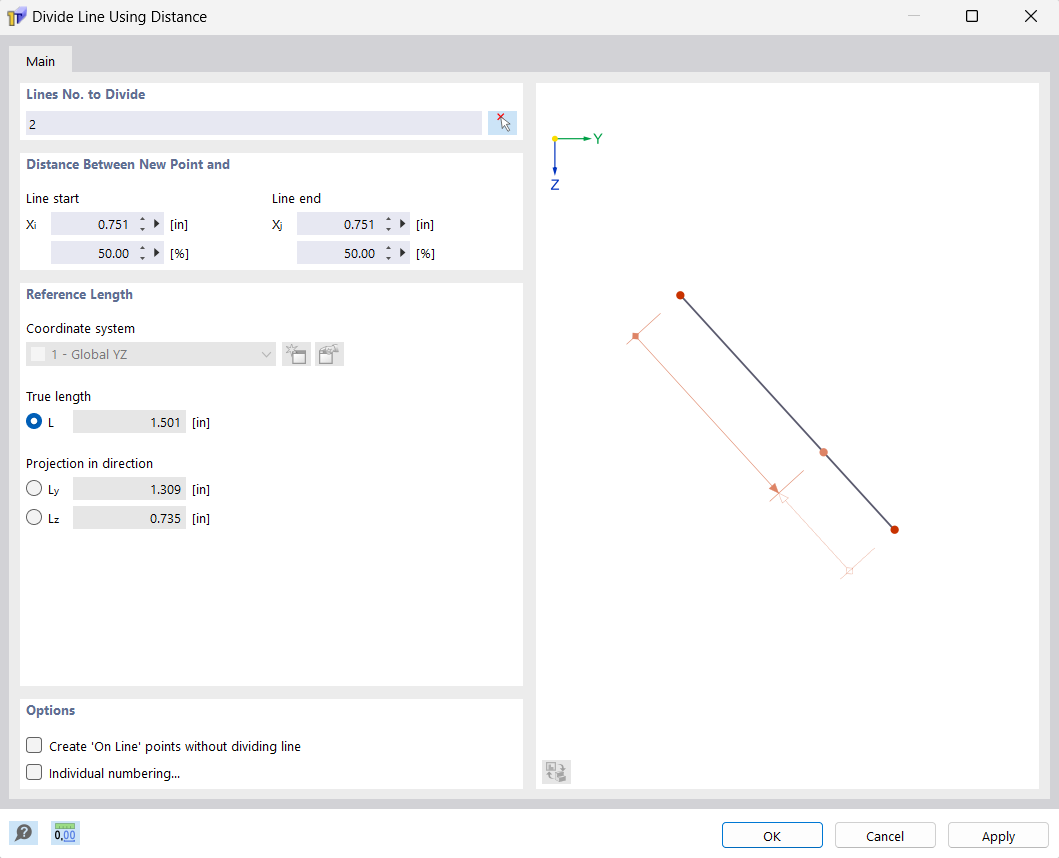
Task: Open help via the question mark icon
Action: pyautogui.click(x=23, y=832)
